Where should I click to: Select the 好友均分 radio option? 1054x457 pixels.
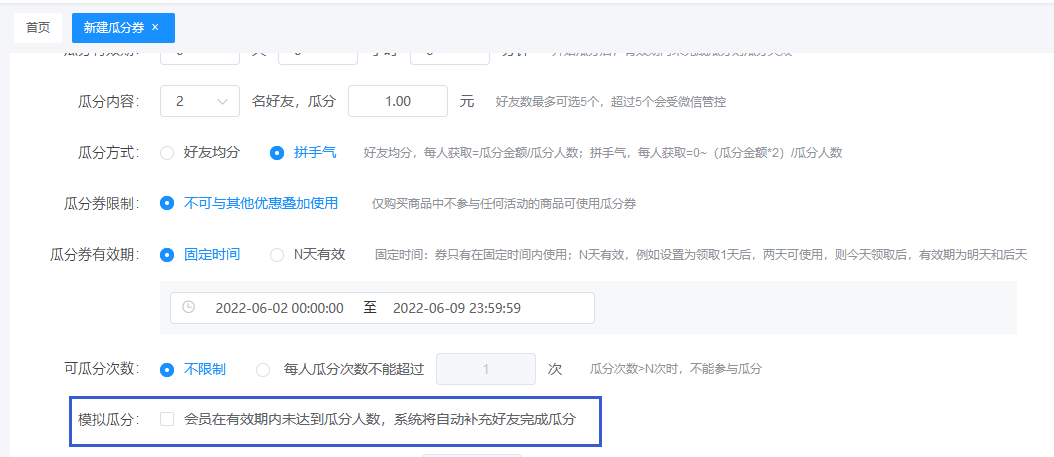click(x=167, y=153)
